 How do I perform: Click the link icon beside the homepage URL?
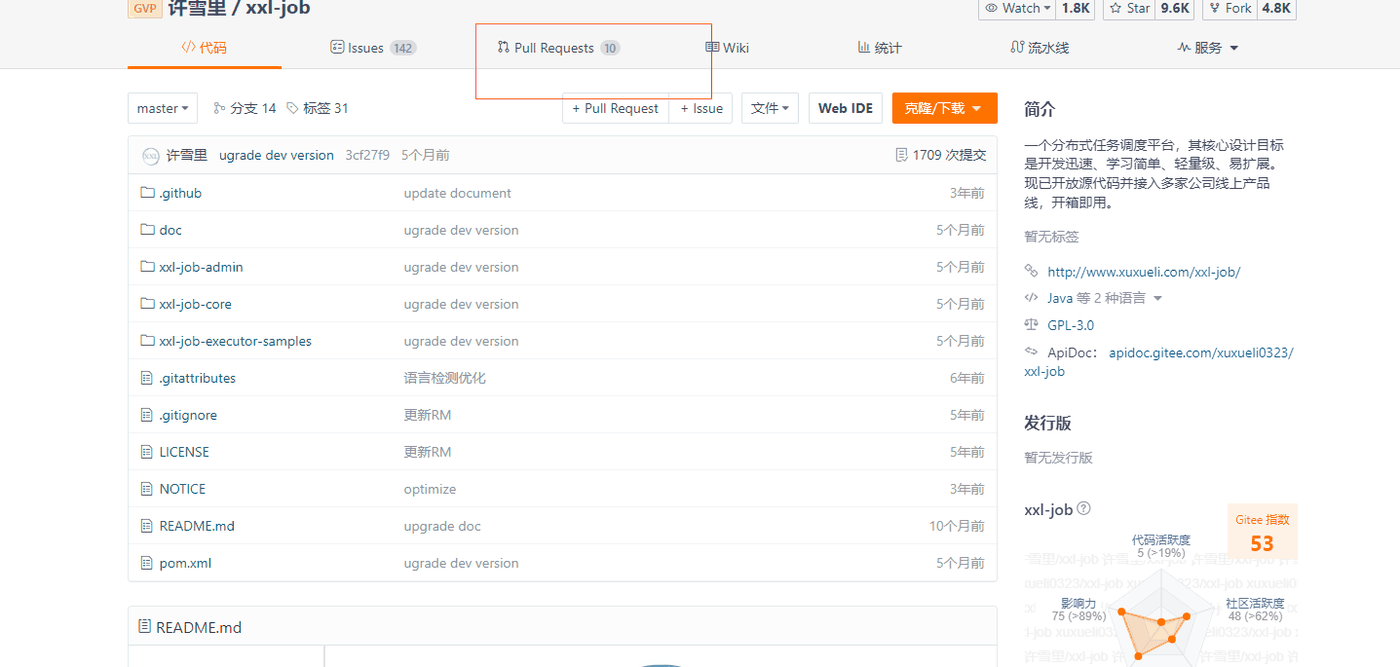pos(1031,271)
